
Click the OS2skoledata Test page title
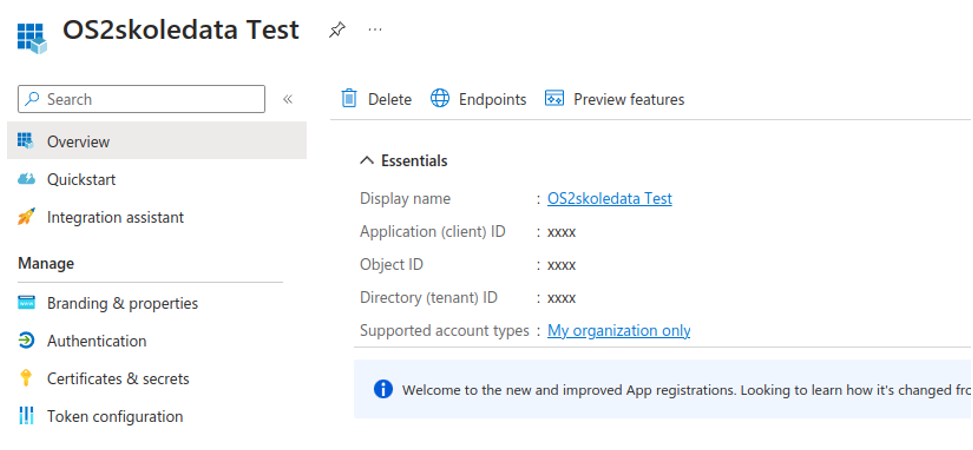pyautogui.click(x=181, y=30)
